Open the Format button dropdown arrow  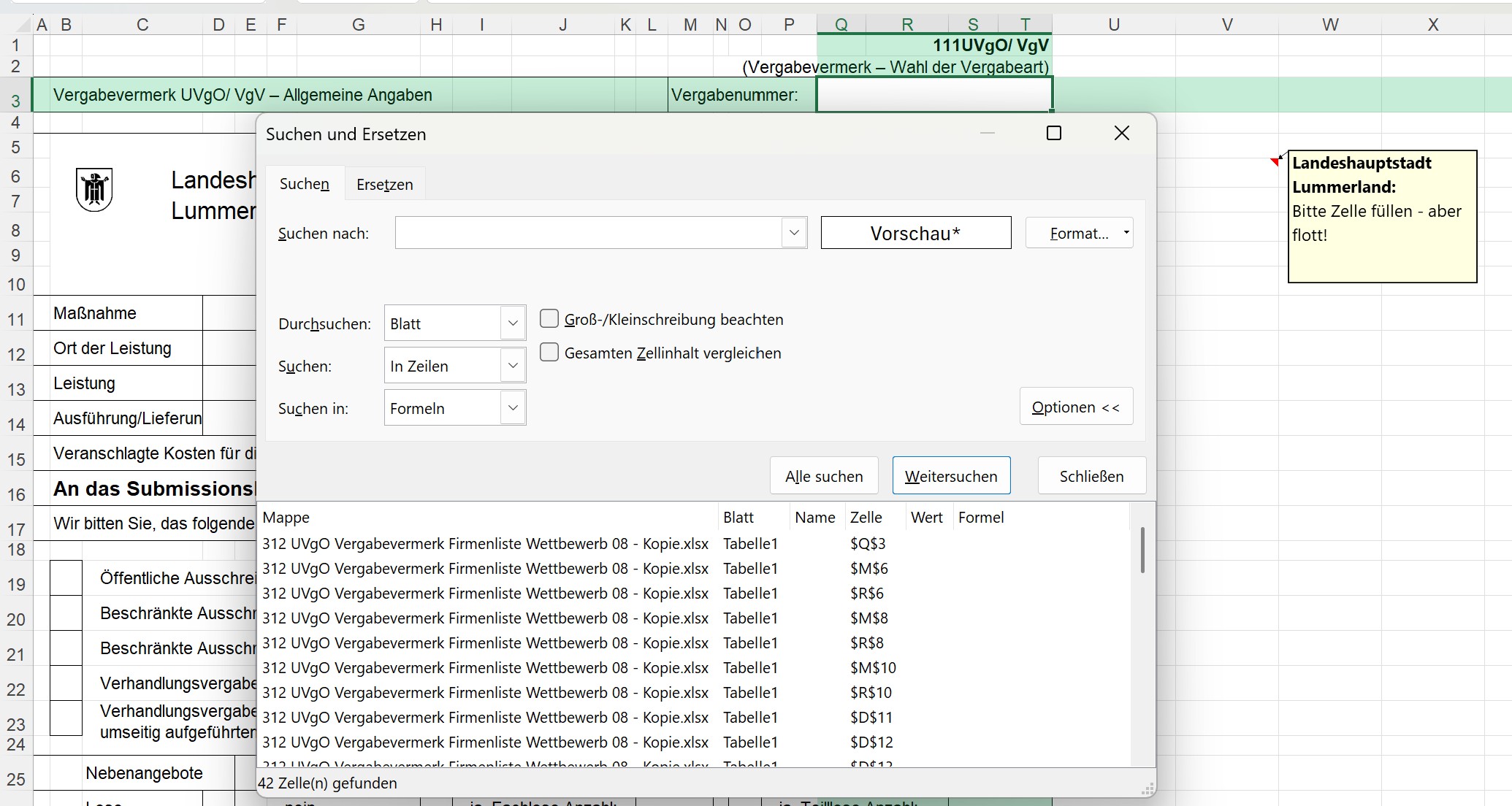(1126, 233)
